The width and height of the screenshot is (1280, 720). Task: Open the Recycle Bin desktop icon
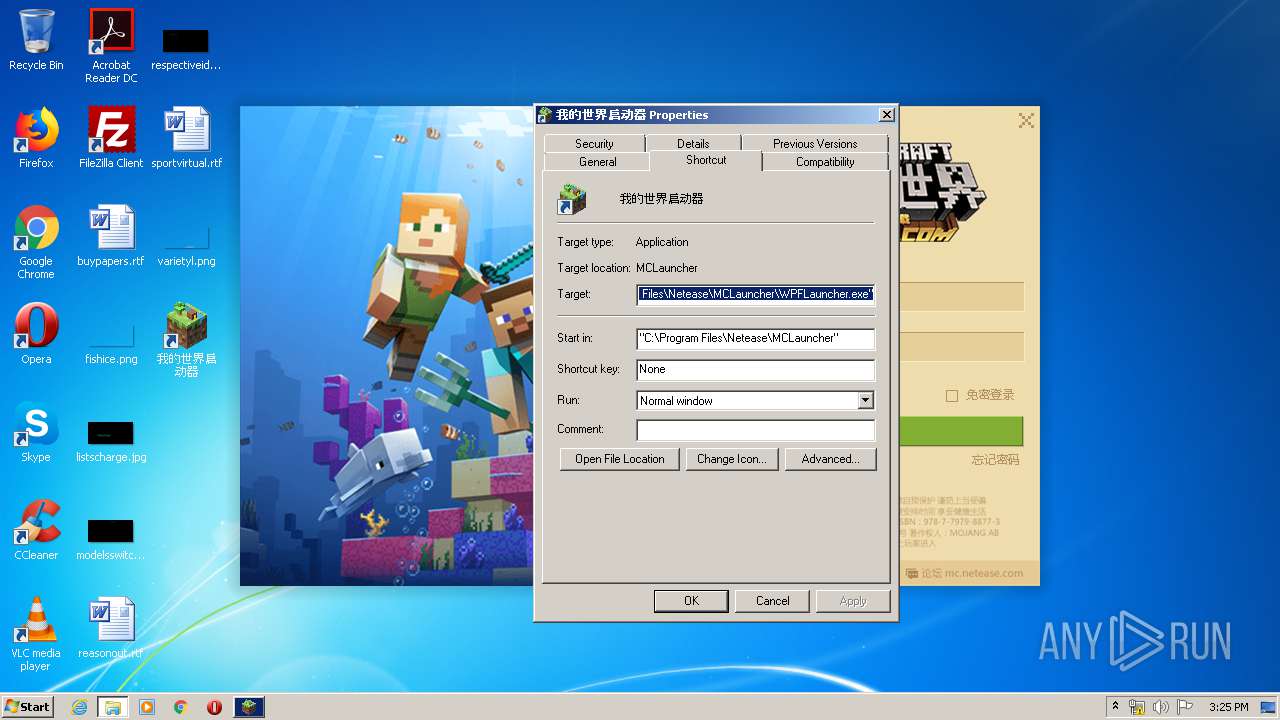(x=36, y=40)
